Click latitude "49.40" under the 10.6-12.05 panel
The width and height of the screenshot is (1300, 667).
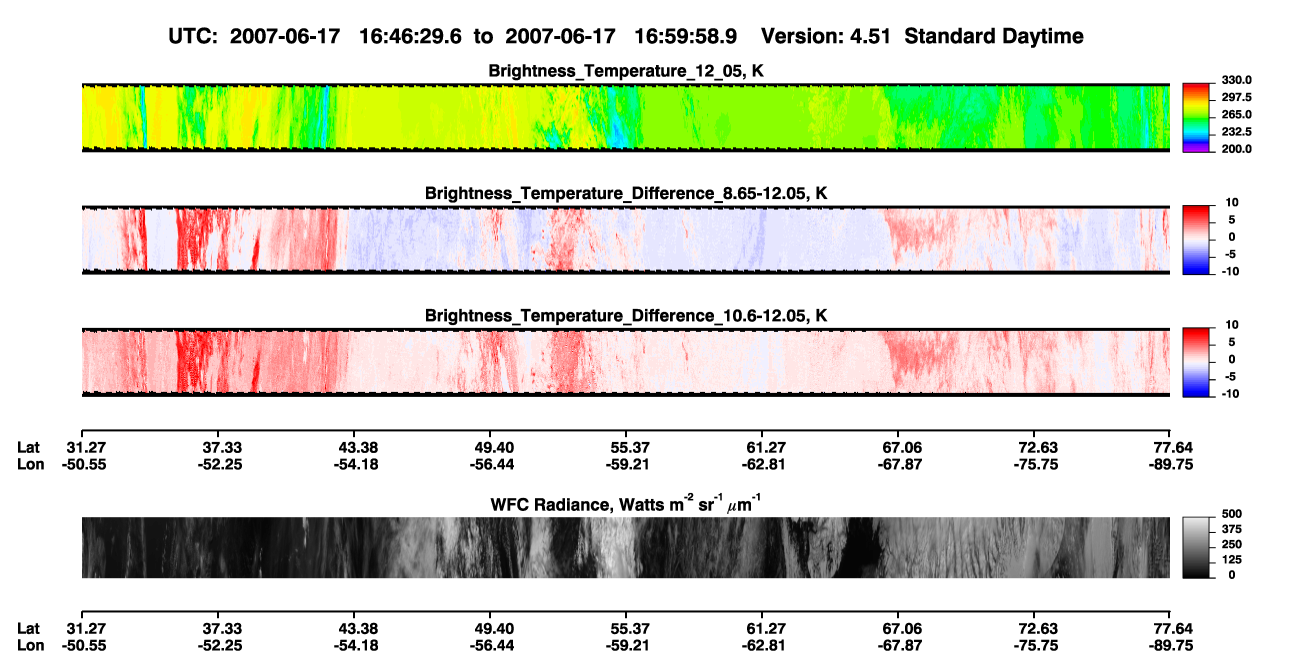click(x=494, y=447)
